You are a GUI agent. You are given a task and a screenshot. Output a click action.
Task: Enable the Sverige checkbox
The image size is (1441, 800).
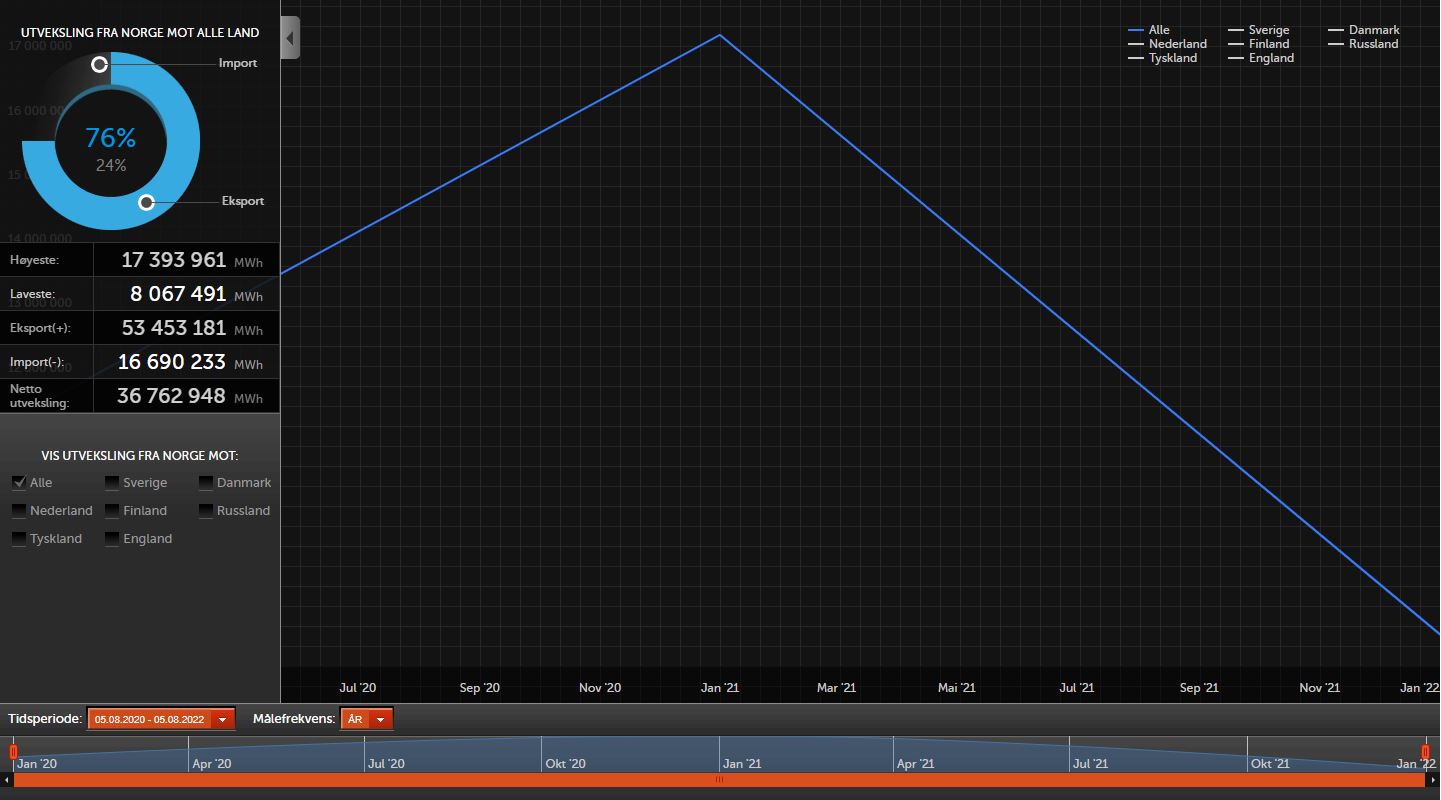pos(112,483)
